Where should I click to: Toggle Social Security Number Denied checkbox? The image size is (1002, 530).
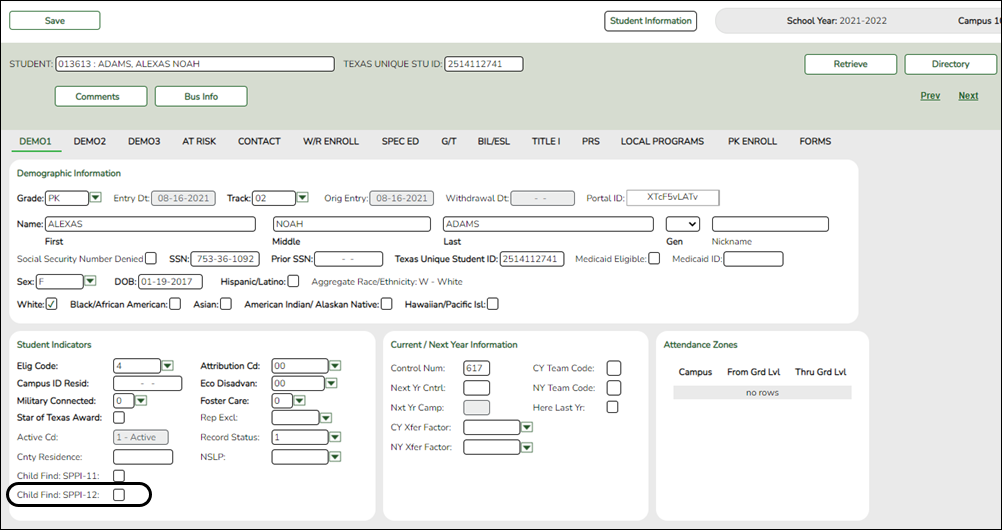(x=151, y=258)
